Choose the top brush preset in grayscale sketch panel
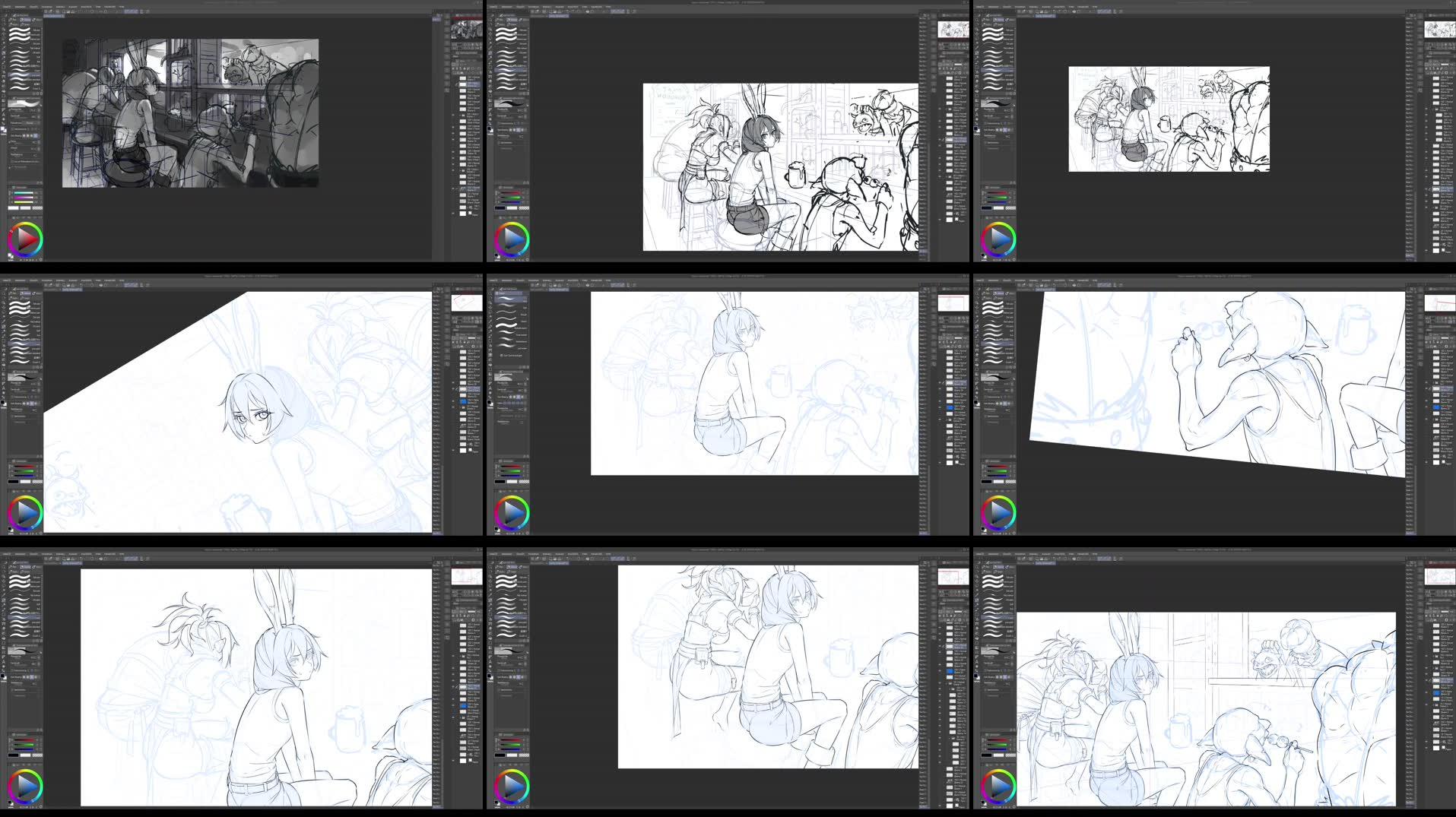This screenshot has height=817, width=1456. click(x=24, y=30)
